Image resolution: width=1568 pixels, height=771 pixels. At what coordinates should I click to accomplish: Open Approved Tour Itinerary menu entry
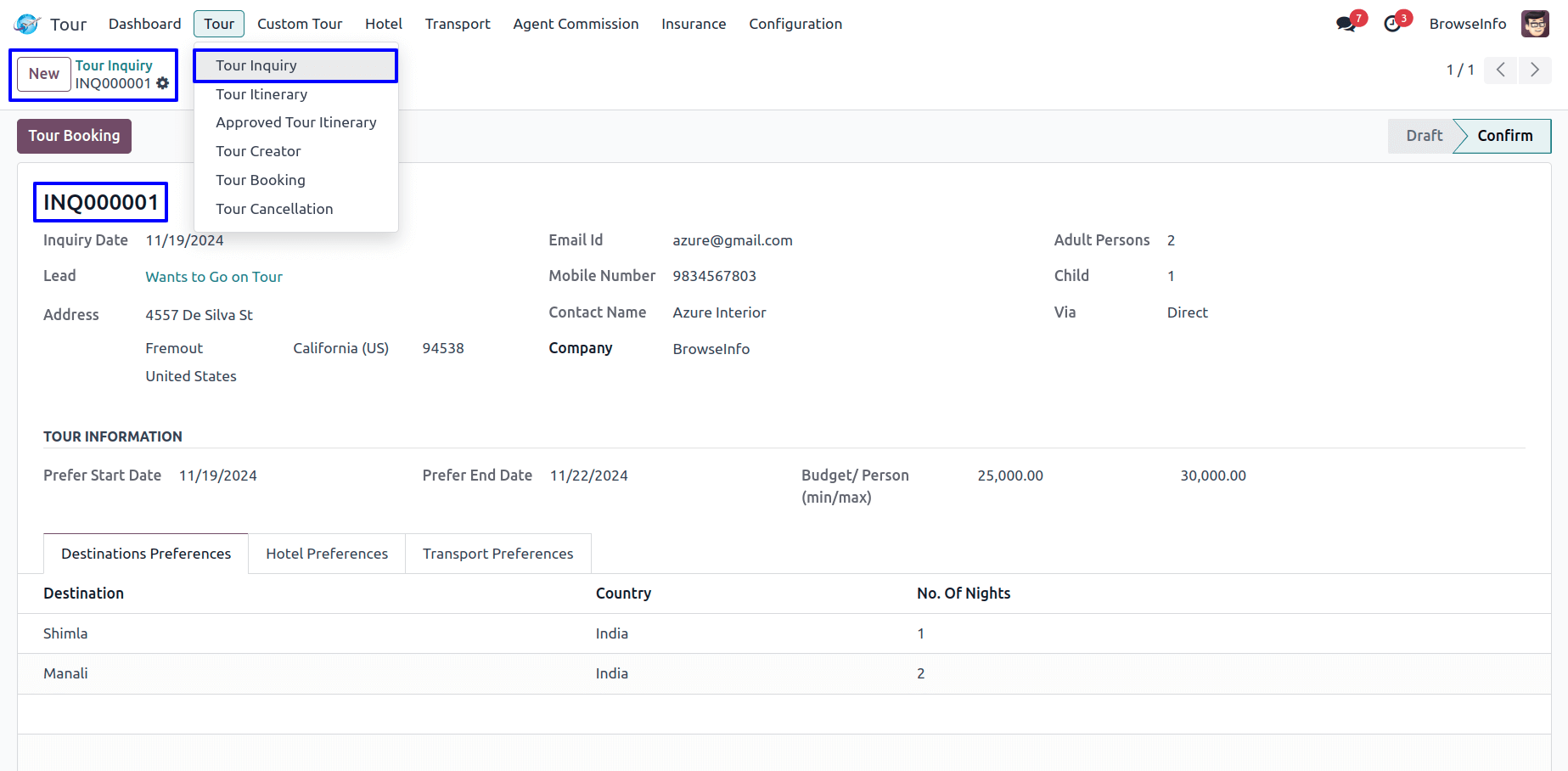point(295,122)
